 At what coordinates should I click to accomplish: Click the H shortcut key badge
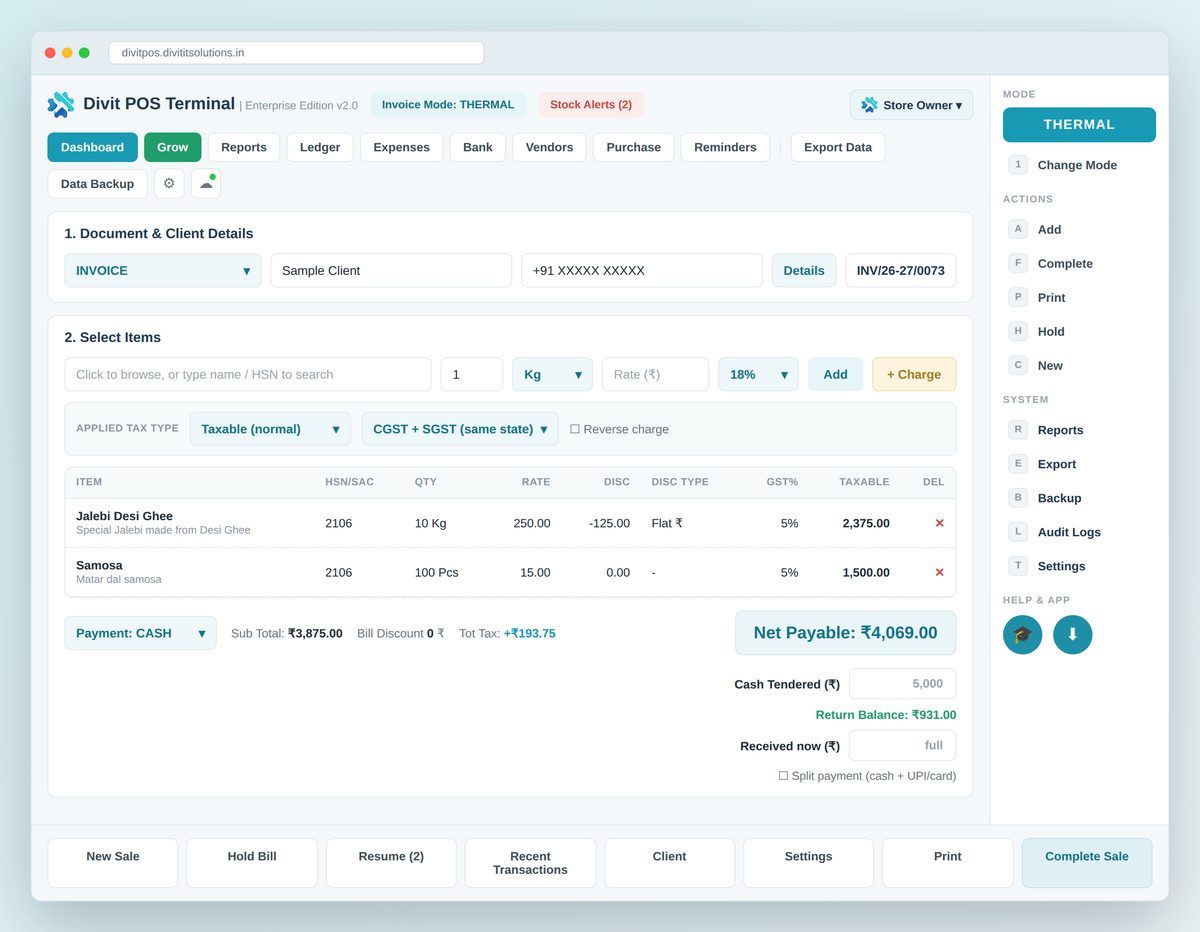(1018, 331)
